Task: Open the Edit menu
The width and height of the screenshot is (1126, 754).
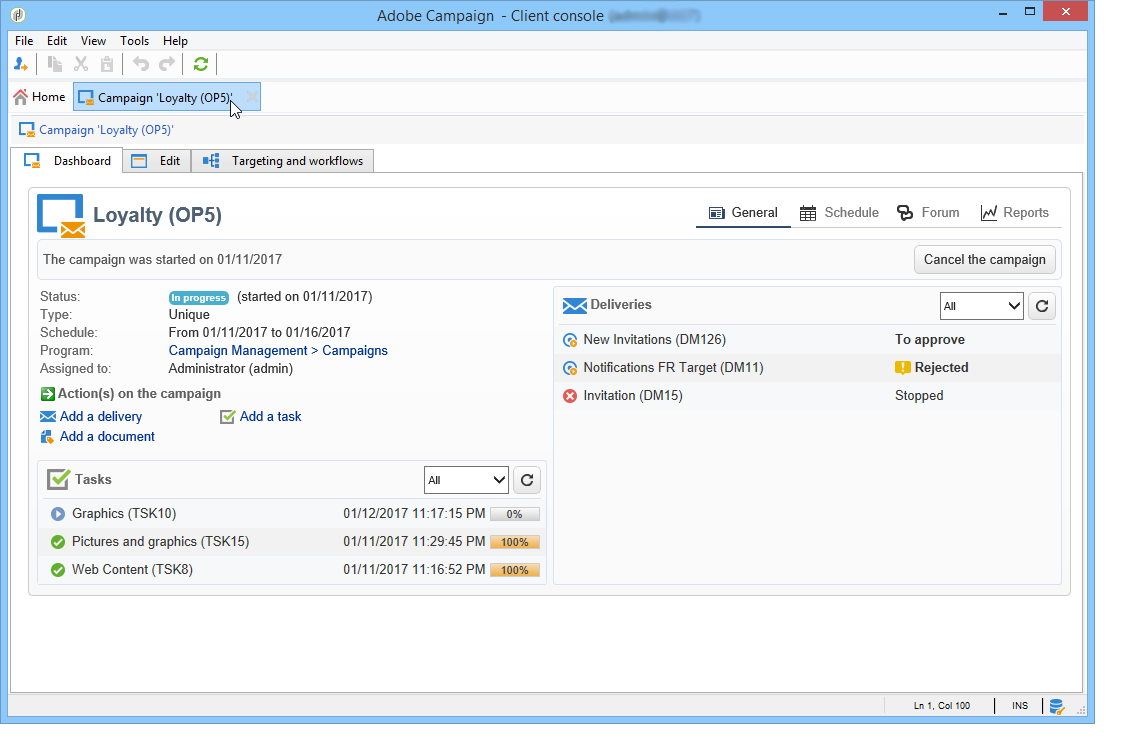Action: [x=57, y=41]
